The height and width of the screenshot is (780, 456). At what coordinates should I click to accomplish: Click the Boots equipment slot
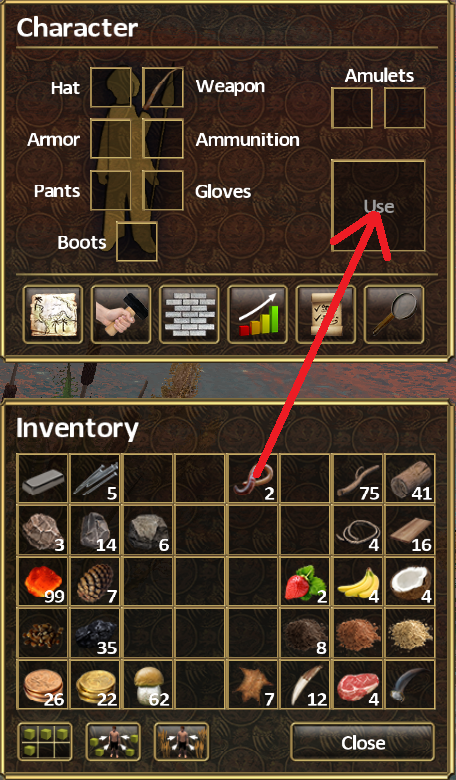click(x=137, y=242)
